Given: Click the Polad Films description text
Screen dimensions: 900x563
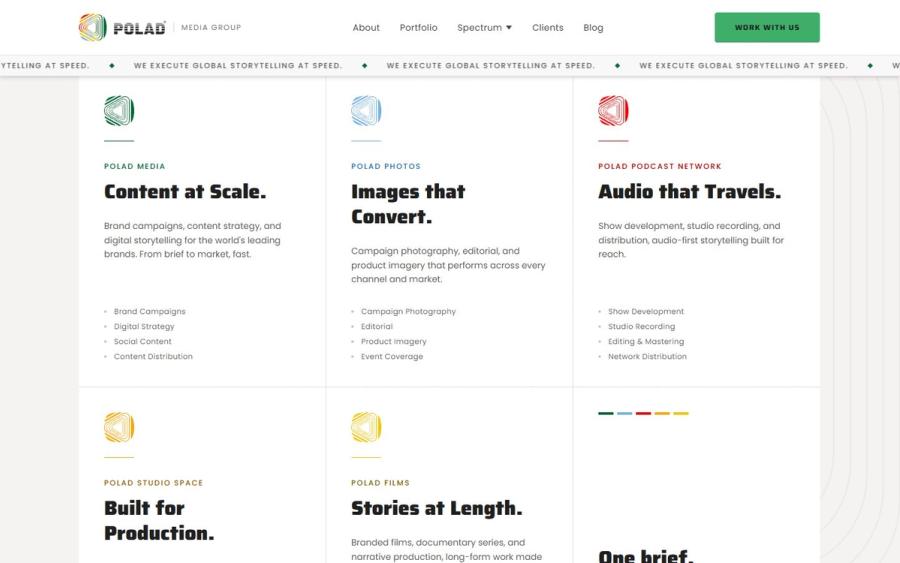Looking at the screenshot, I should tap(447, 550).
